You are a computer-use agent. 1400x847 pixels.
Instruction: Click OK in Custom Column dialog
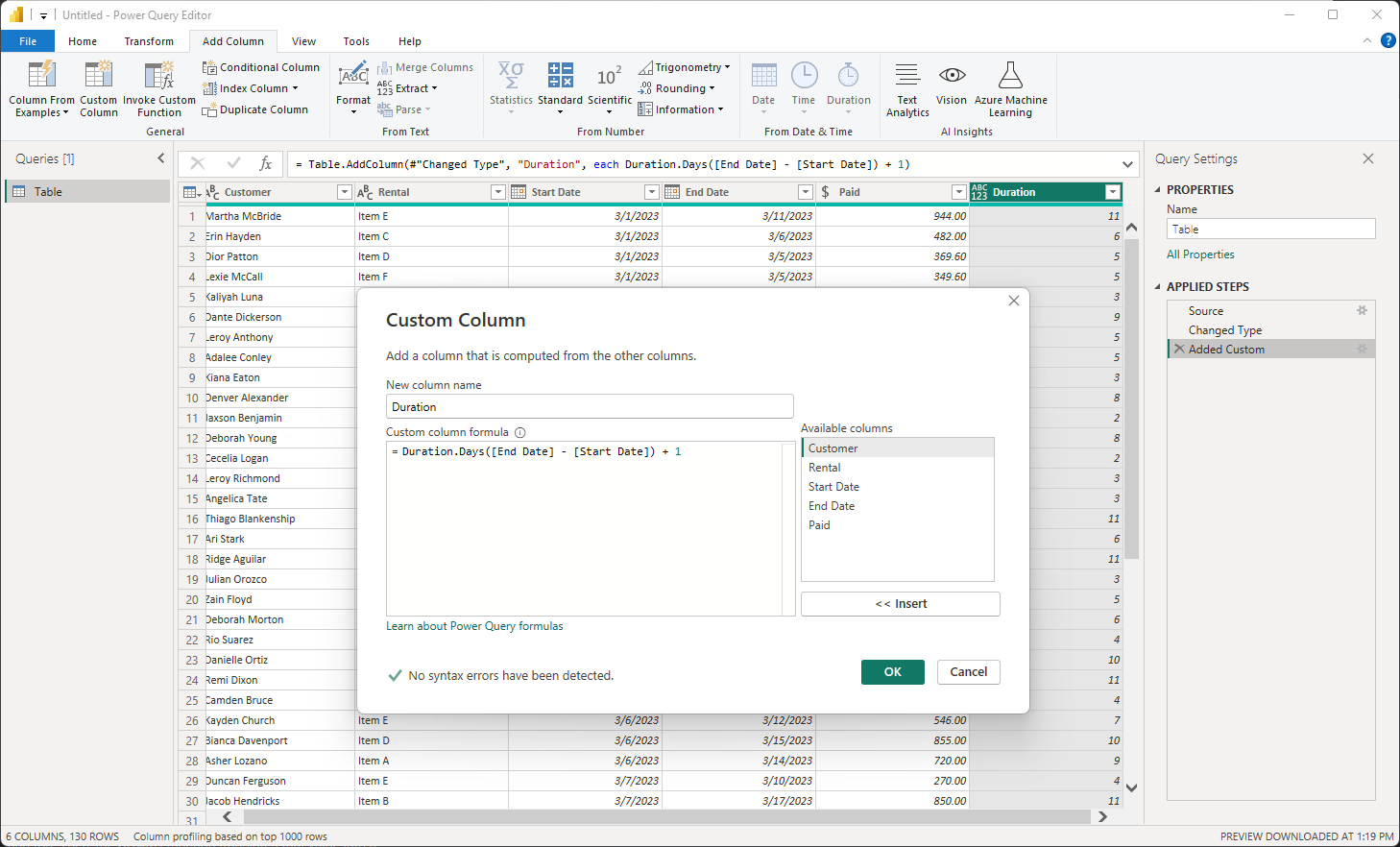pos(892,672)
